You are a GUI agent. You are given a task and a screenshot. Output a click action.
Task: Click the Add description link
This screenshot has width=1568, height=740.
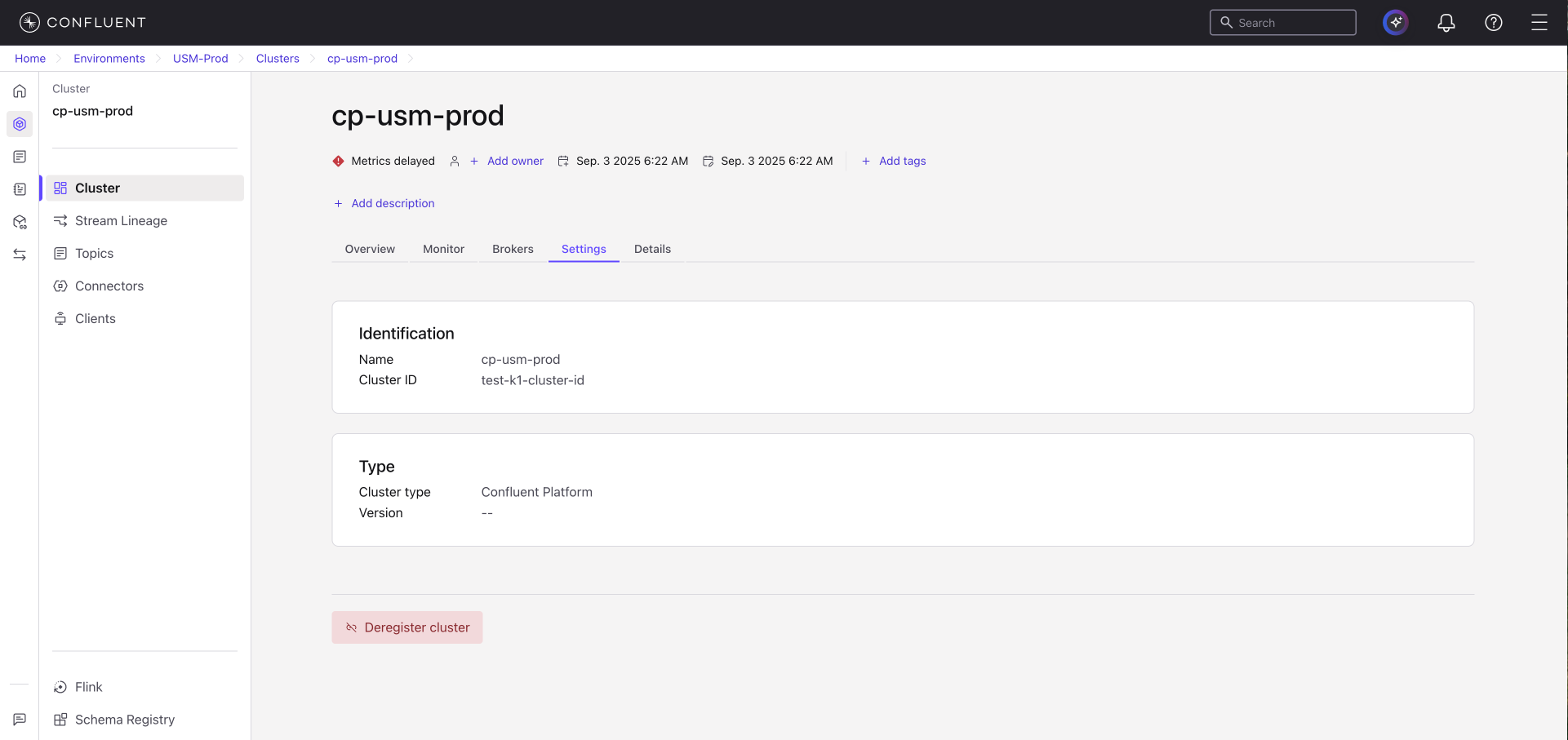[393, 204]
